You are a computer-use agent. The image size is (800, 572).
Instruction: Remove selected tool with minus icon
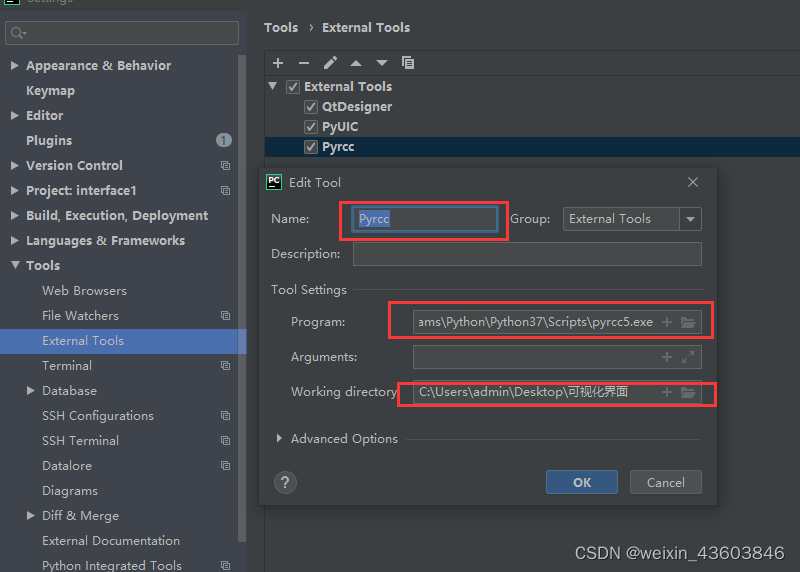coord(304,63)
